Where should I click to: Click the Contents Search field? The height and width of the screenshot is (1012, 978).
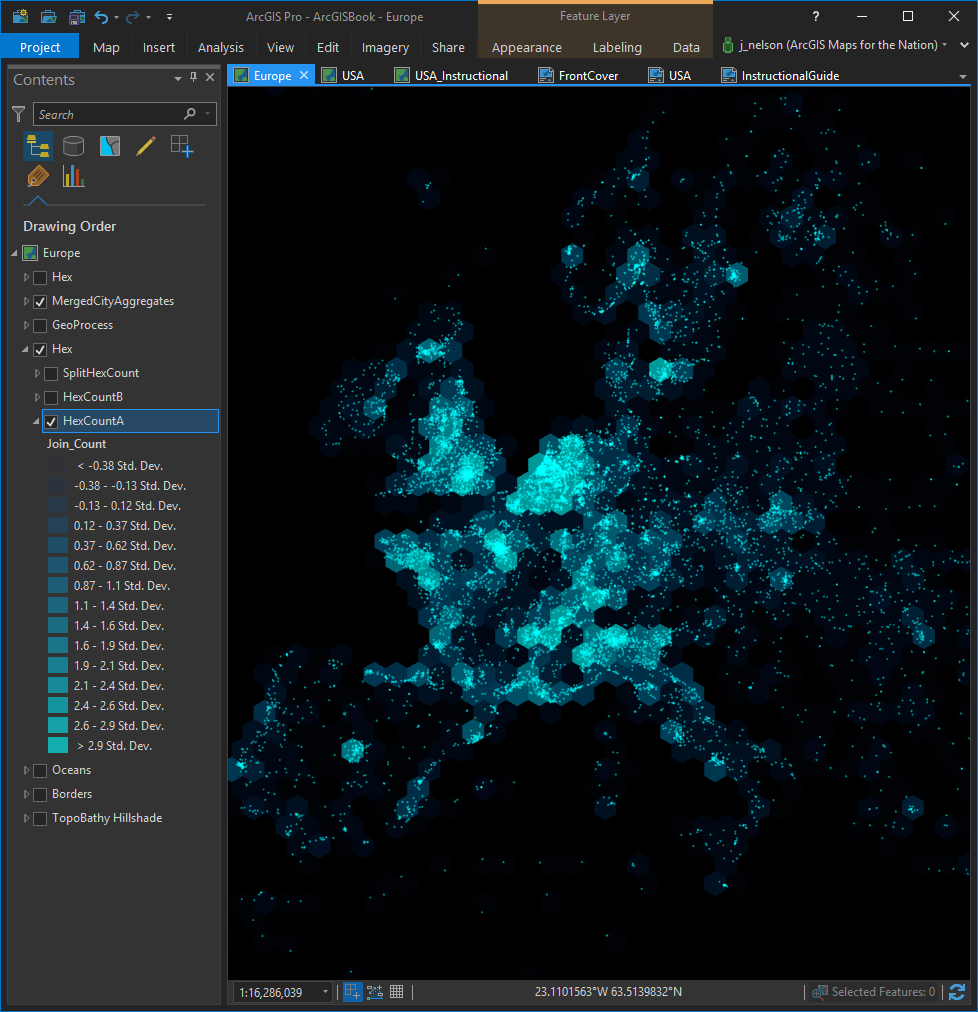pos(110,114)
